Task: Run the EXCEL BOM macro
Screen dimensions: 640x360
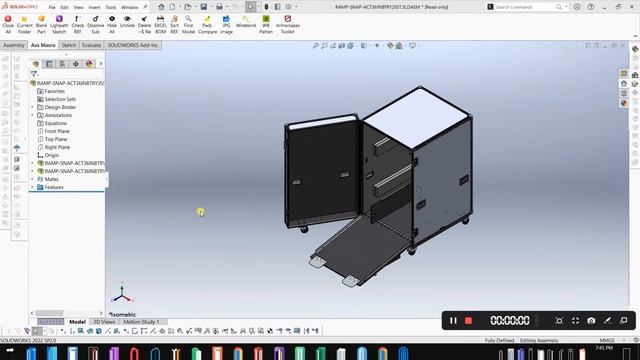Action: coord(160,24)
